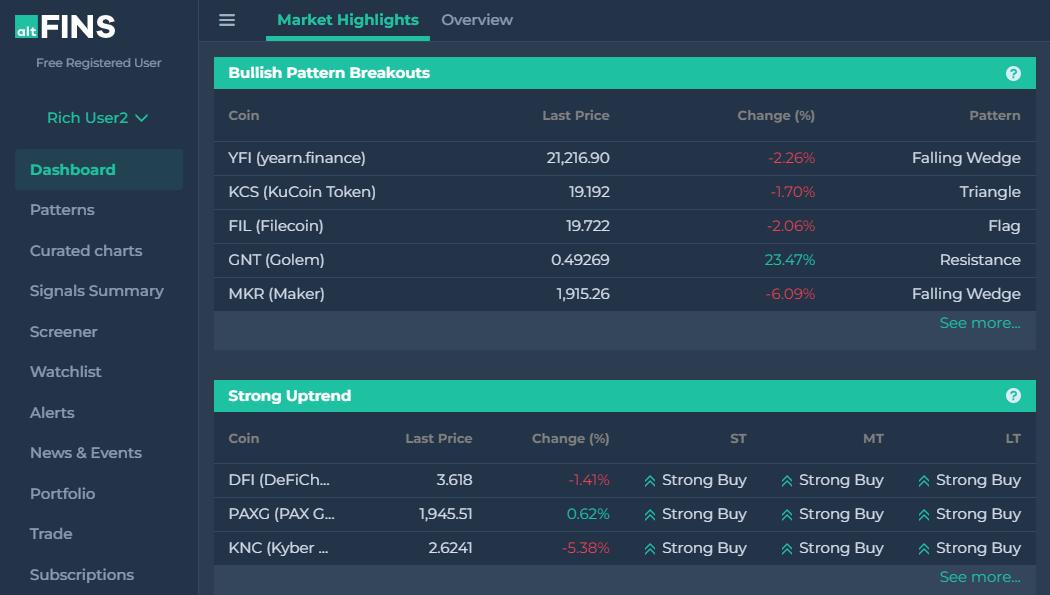1050x595 pixels.
Task: Open help for Bullish Pattern Breakouts
Action: [x=1013, y=74]
